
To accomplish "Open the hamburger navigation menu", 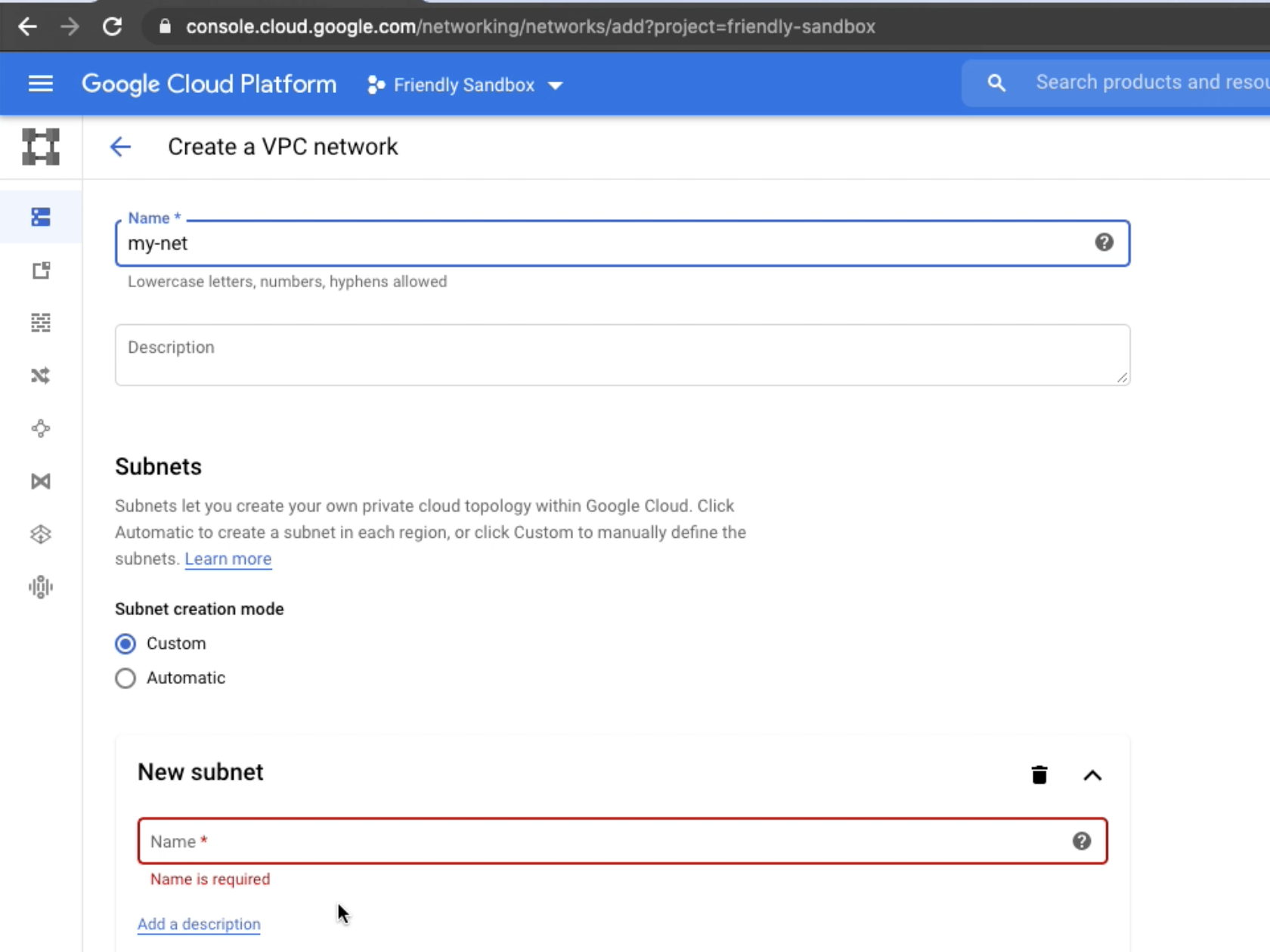I will tap(41, 83).
